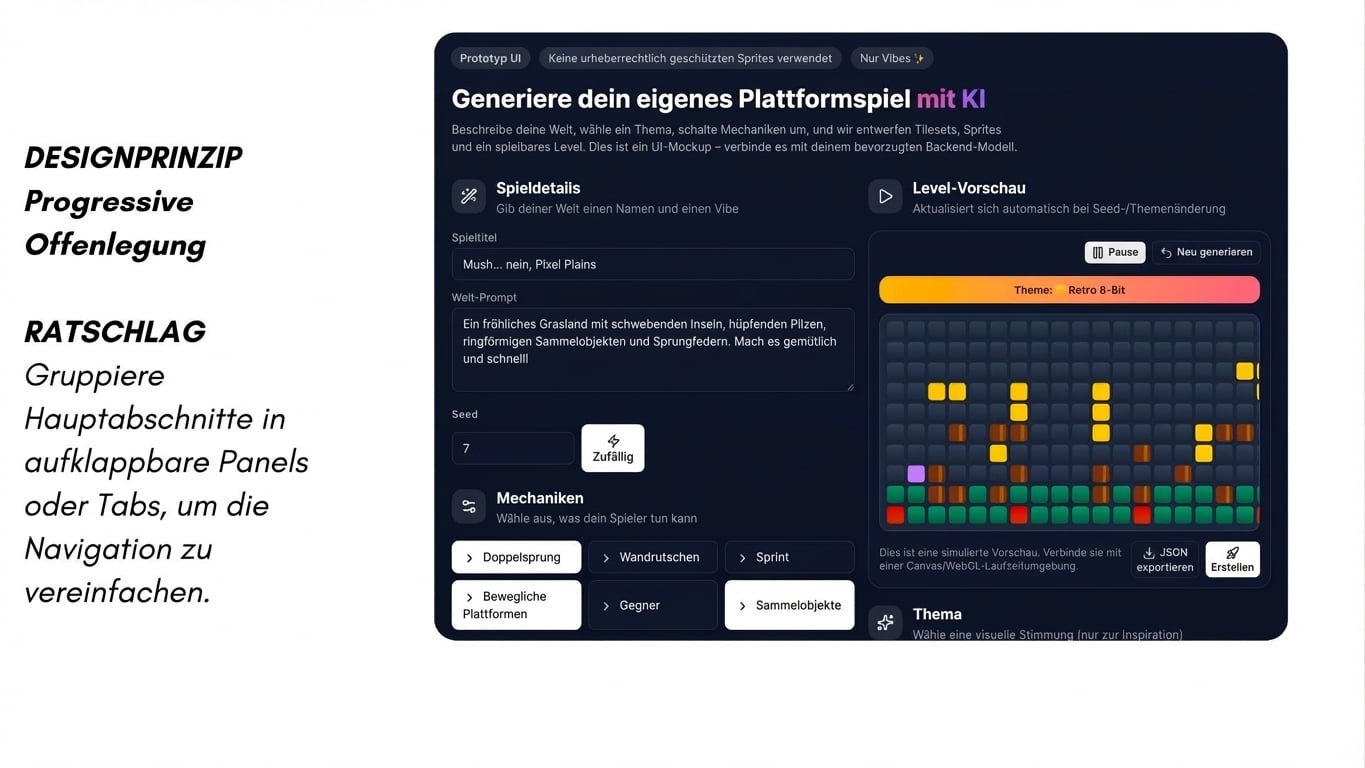Click the Spieltitel input field
The width and height of the screenshot is (1365, 768).
(x=652, y=264)
